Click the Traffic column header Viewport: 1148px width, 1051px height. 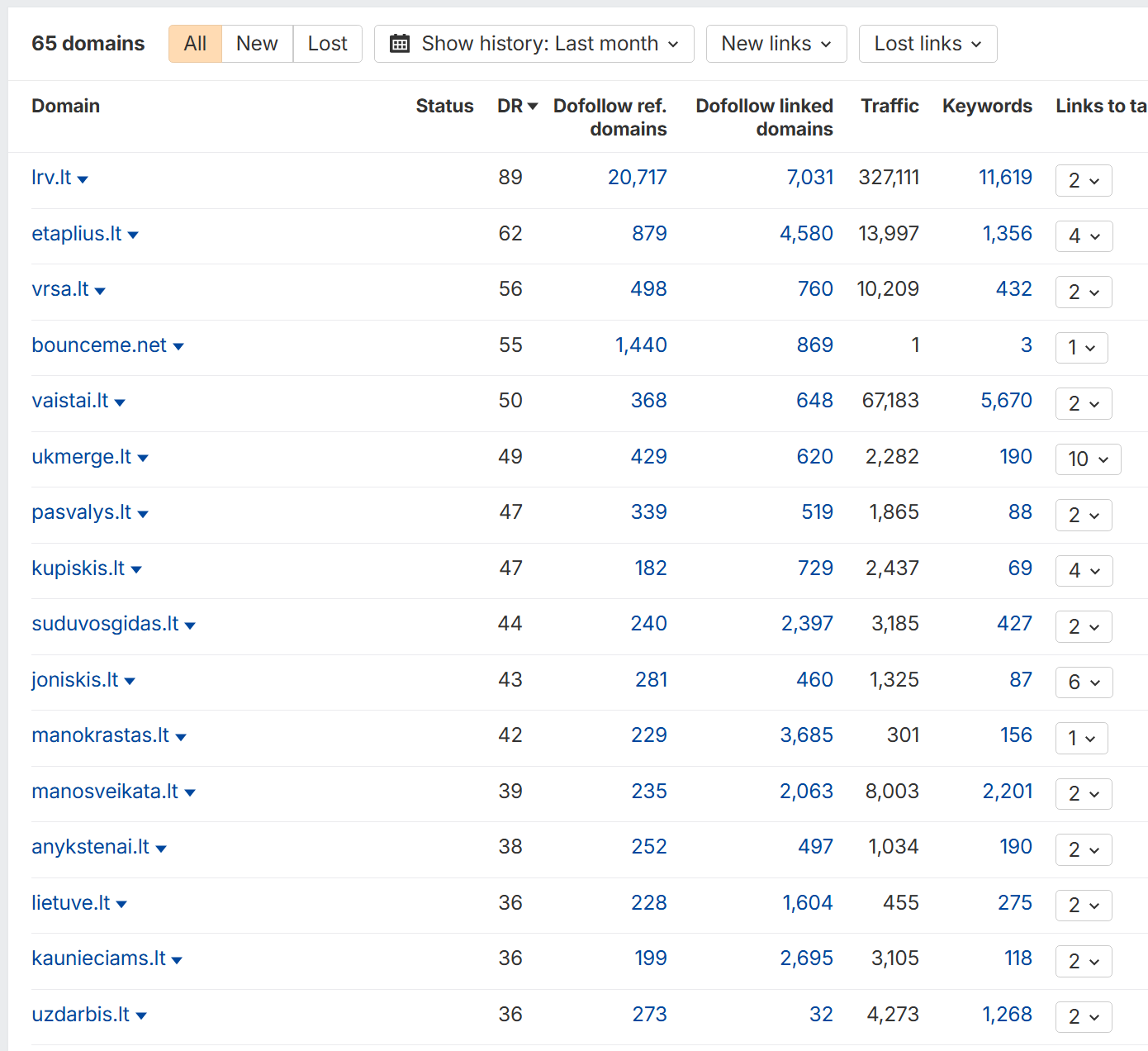(x=889, y=106)
